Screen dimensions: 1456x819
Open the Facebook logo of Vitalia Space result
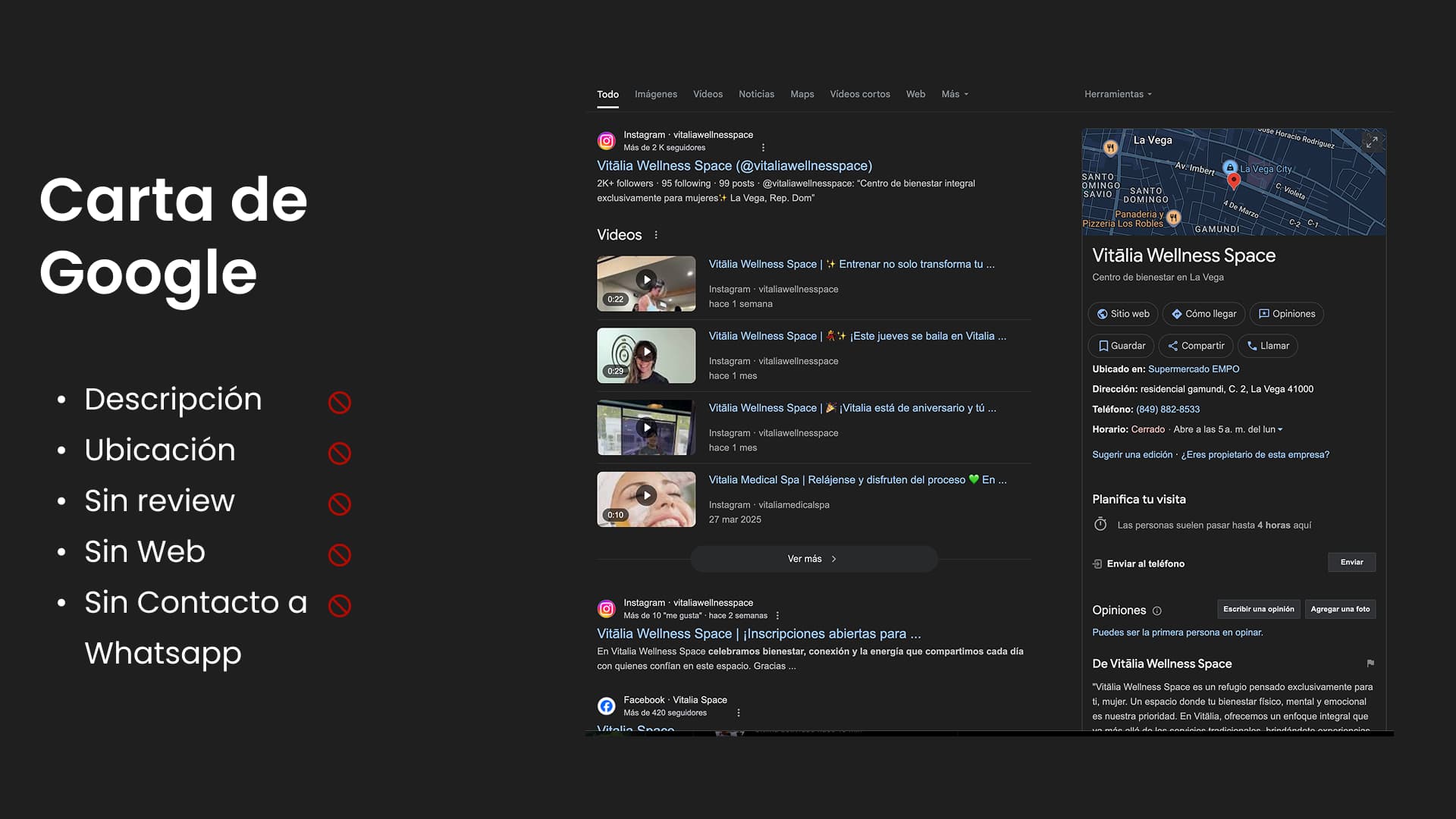tap(606, 706)
